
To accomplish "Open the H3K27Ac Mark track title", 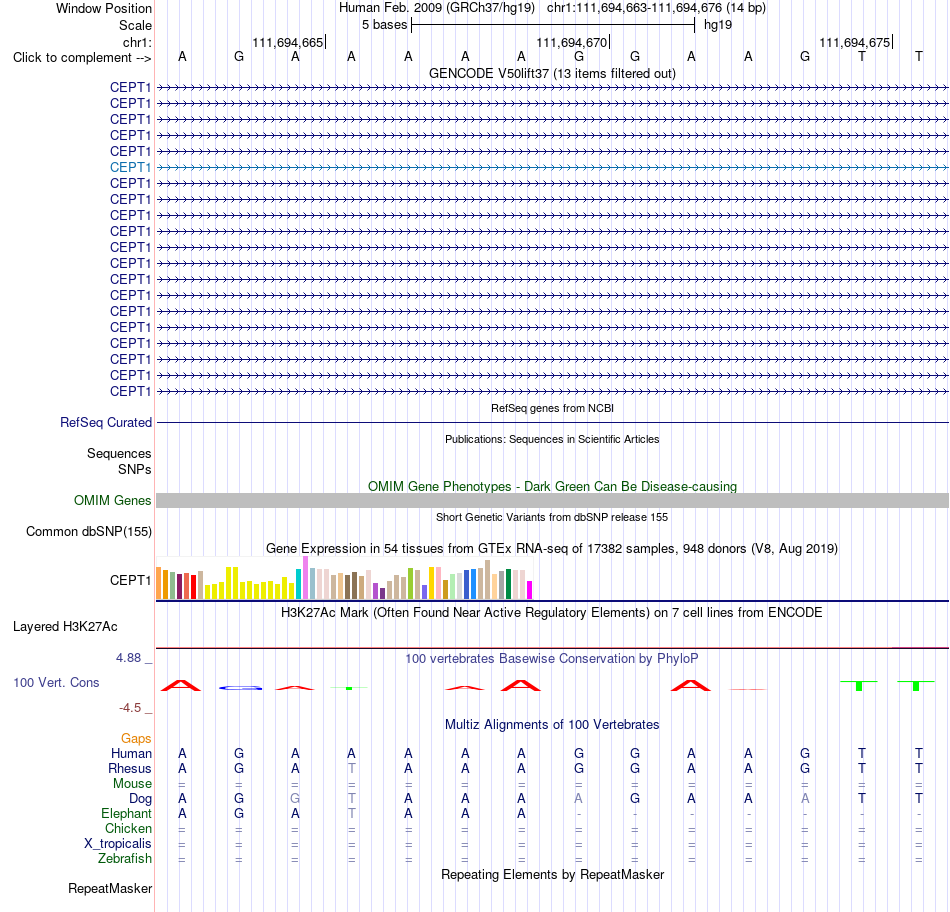I will (x=552, y=613).
